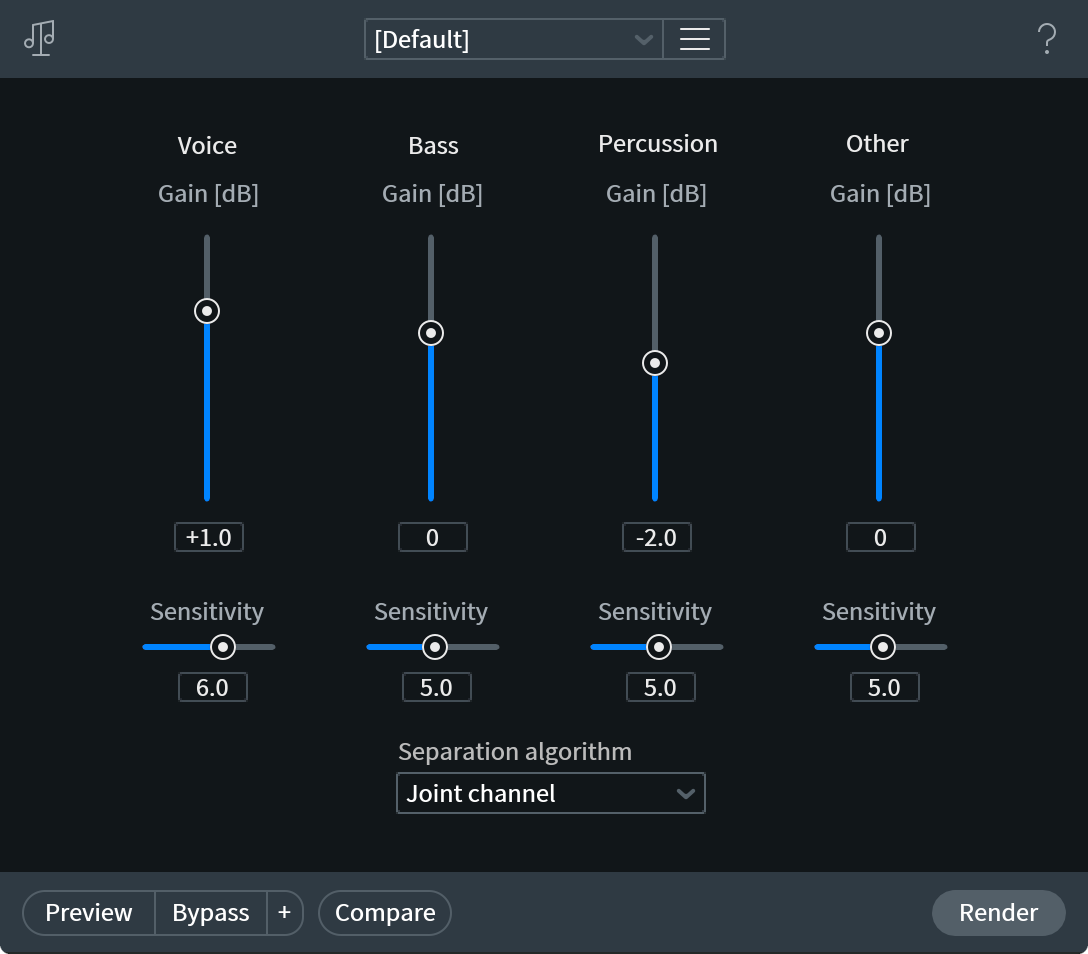Click the Voice sensitivity slider knob

coord(223,647)
